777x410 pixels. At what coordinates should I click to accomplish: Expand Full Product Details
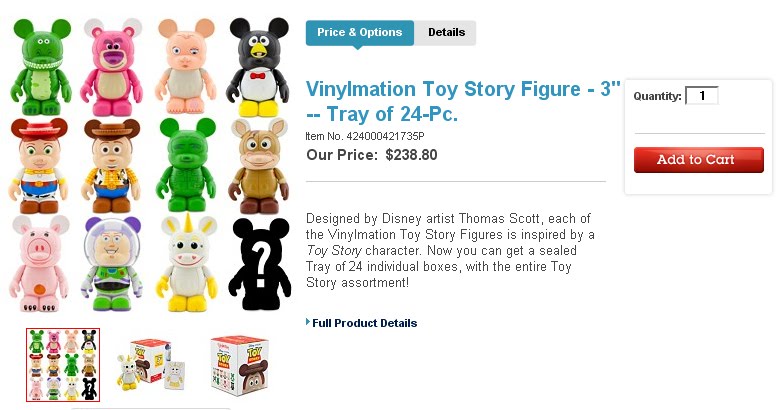coord(364,323)
